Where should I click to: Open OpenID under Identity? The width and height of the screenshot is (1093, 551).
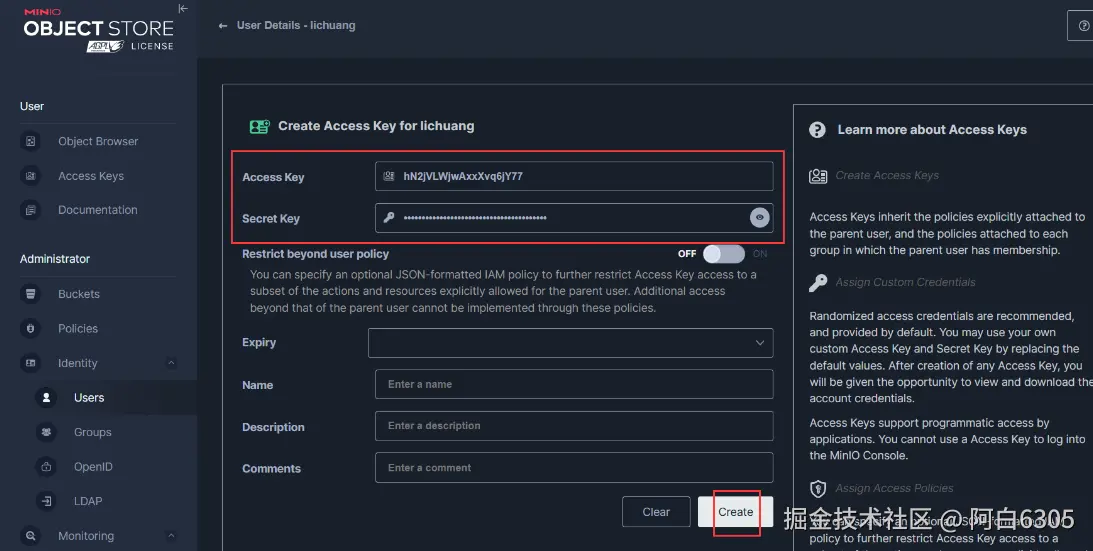(x=93, y=467)
